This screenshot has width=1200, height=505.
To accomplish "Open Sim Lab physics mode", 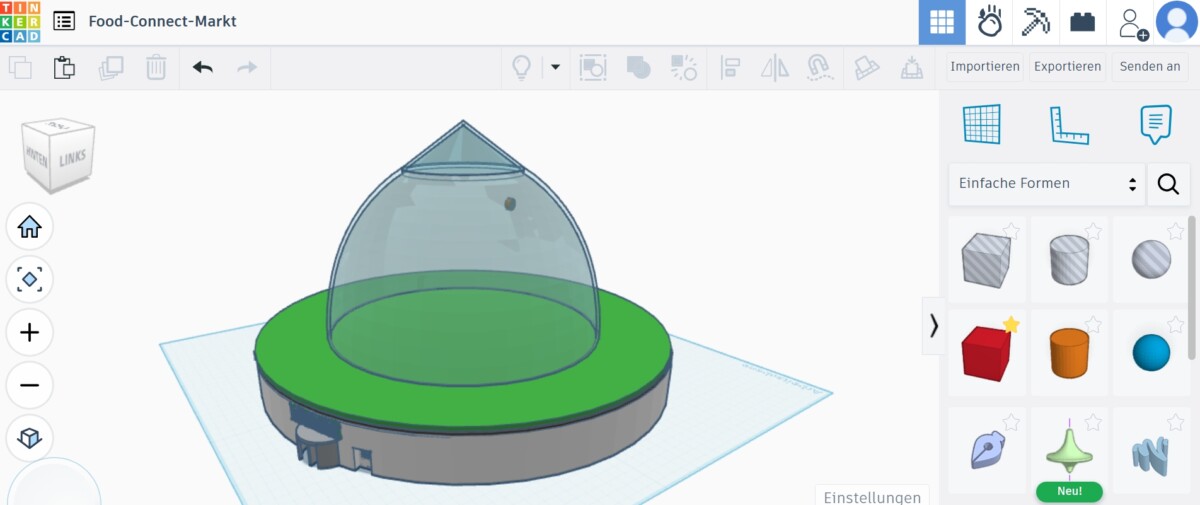I will [989, 22].
